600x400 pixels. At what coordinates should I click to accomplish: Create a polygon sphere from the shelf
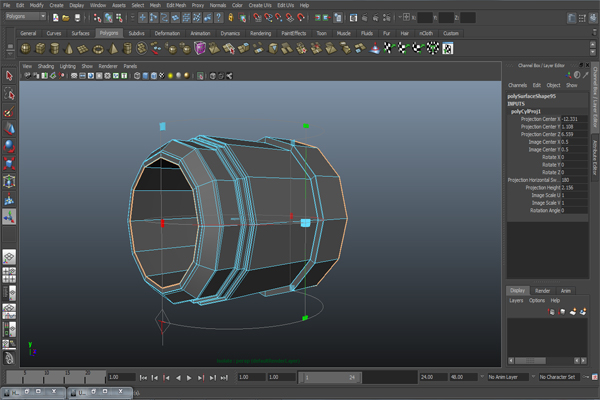tap(26, 49)
